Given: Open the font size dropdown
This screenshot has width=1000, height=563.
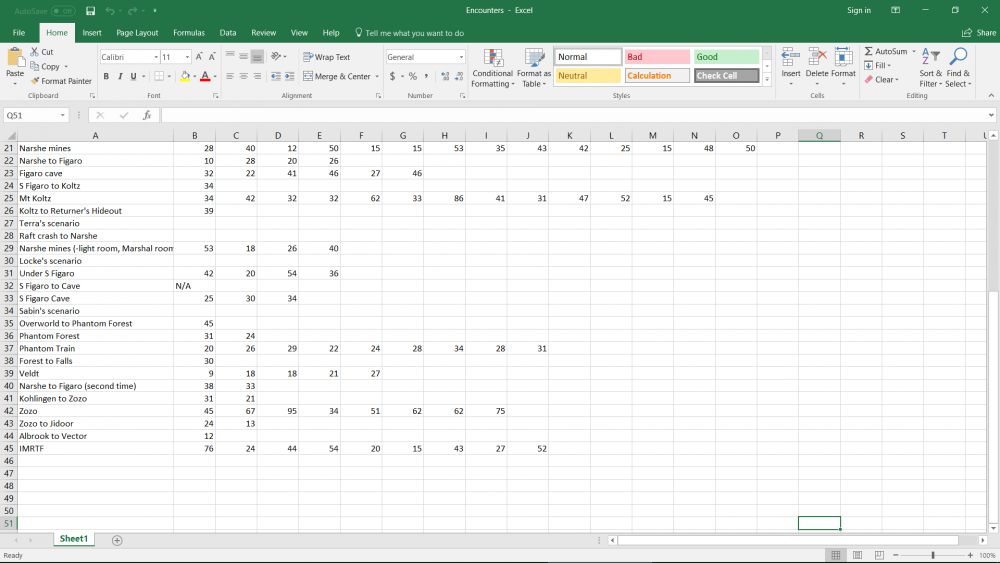Looking at the screenshot, I should (187, 57).
